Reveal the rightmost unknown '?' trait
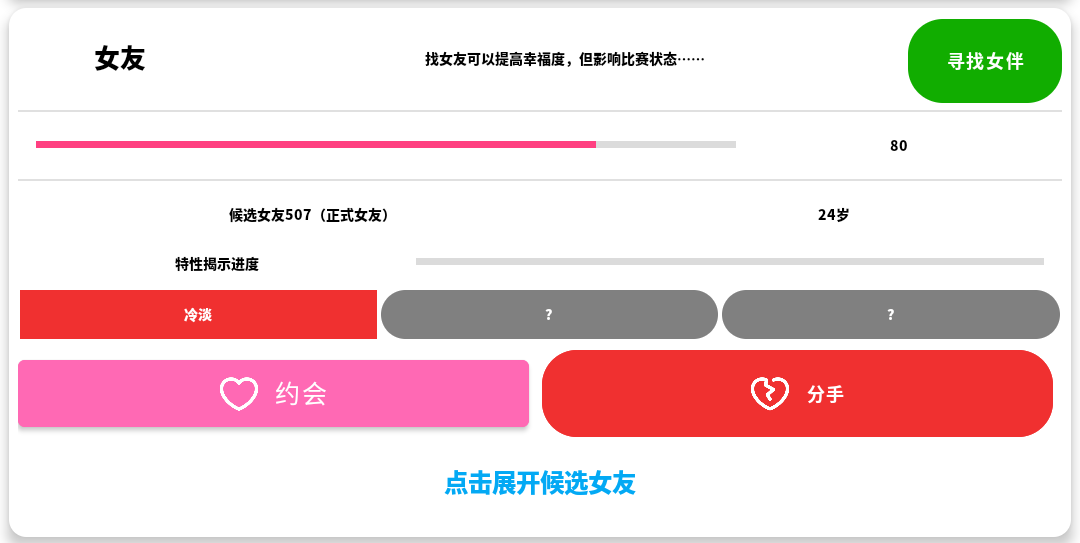 click(x=890, y=315)
